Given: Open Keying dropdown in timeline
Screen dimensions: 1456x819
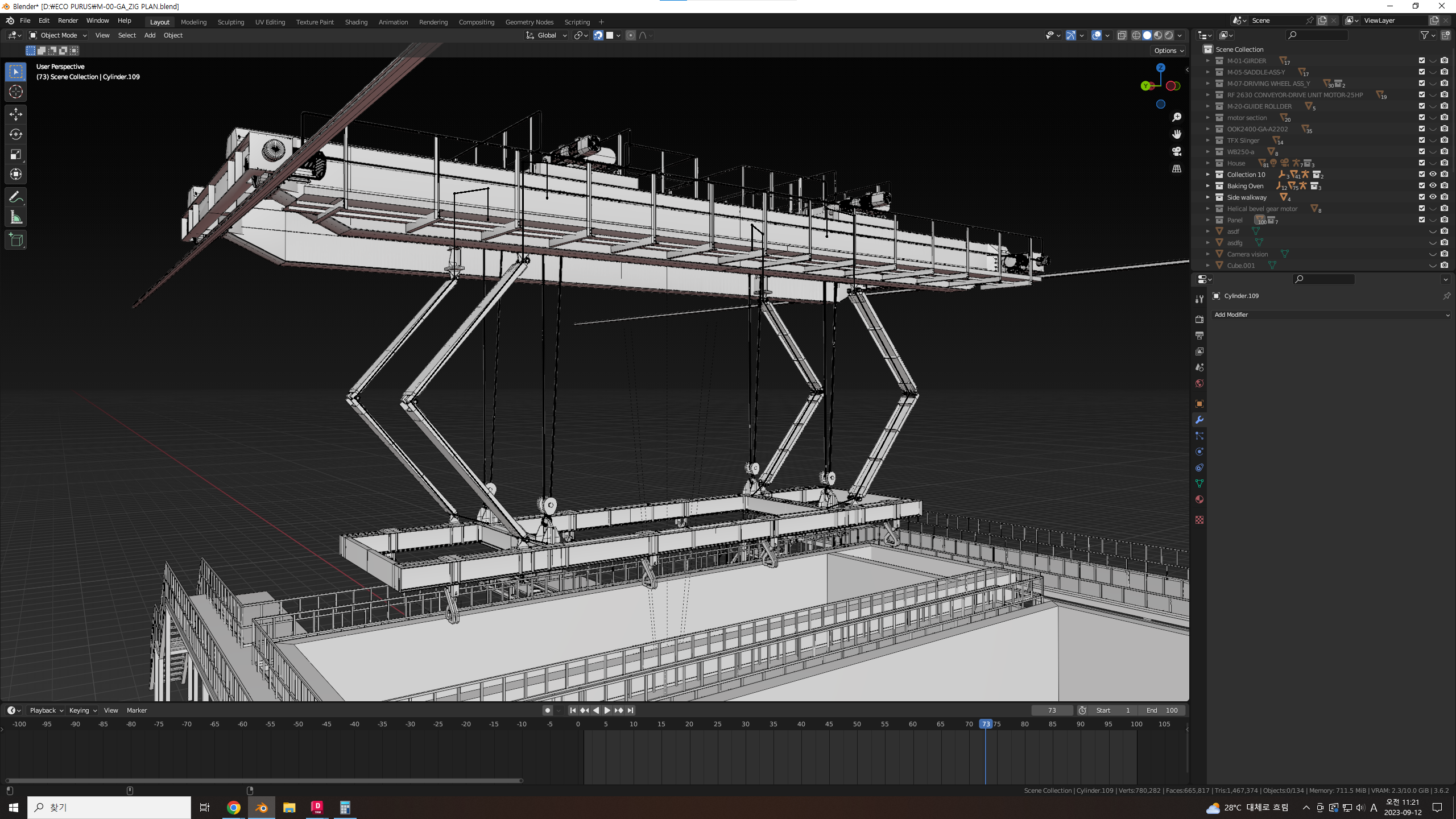Looking at the screenshot, I should tap(82, 710).
